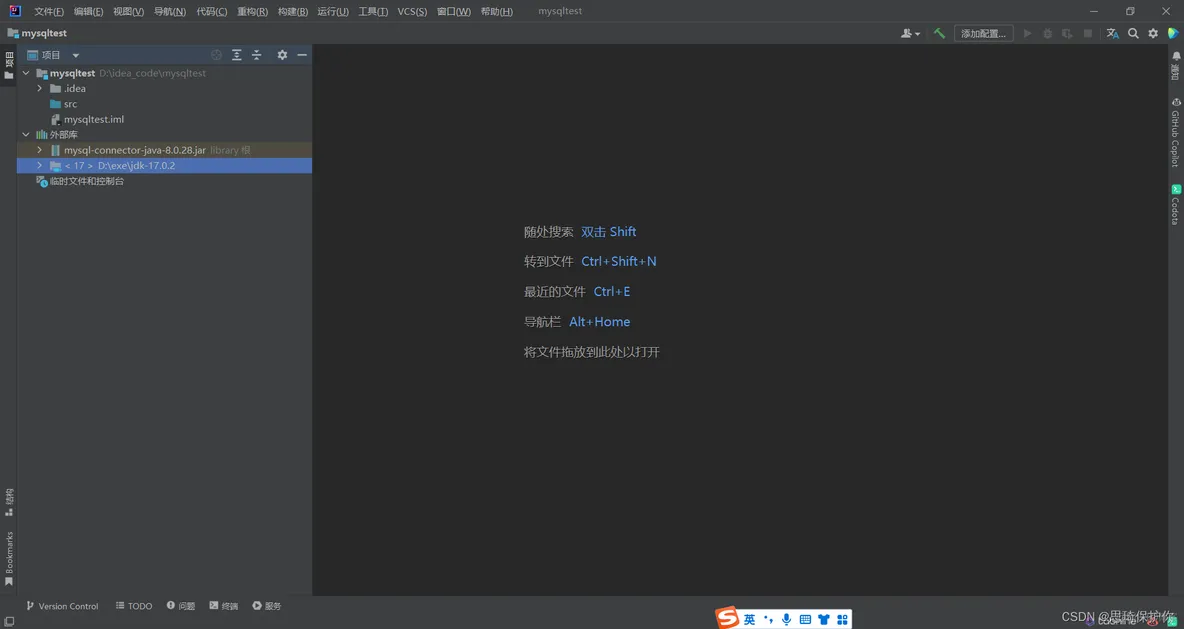The image size is (1184, 629).
Task: Open project panel options gear icon
Action: coord(282,55)
